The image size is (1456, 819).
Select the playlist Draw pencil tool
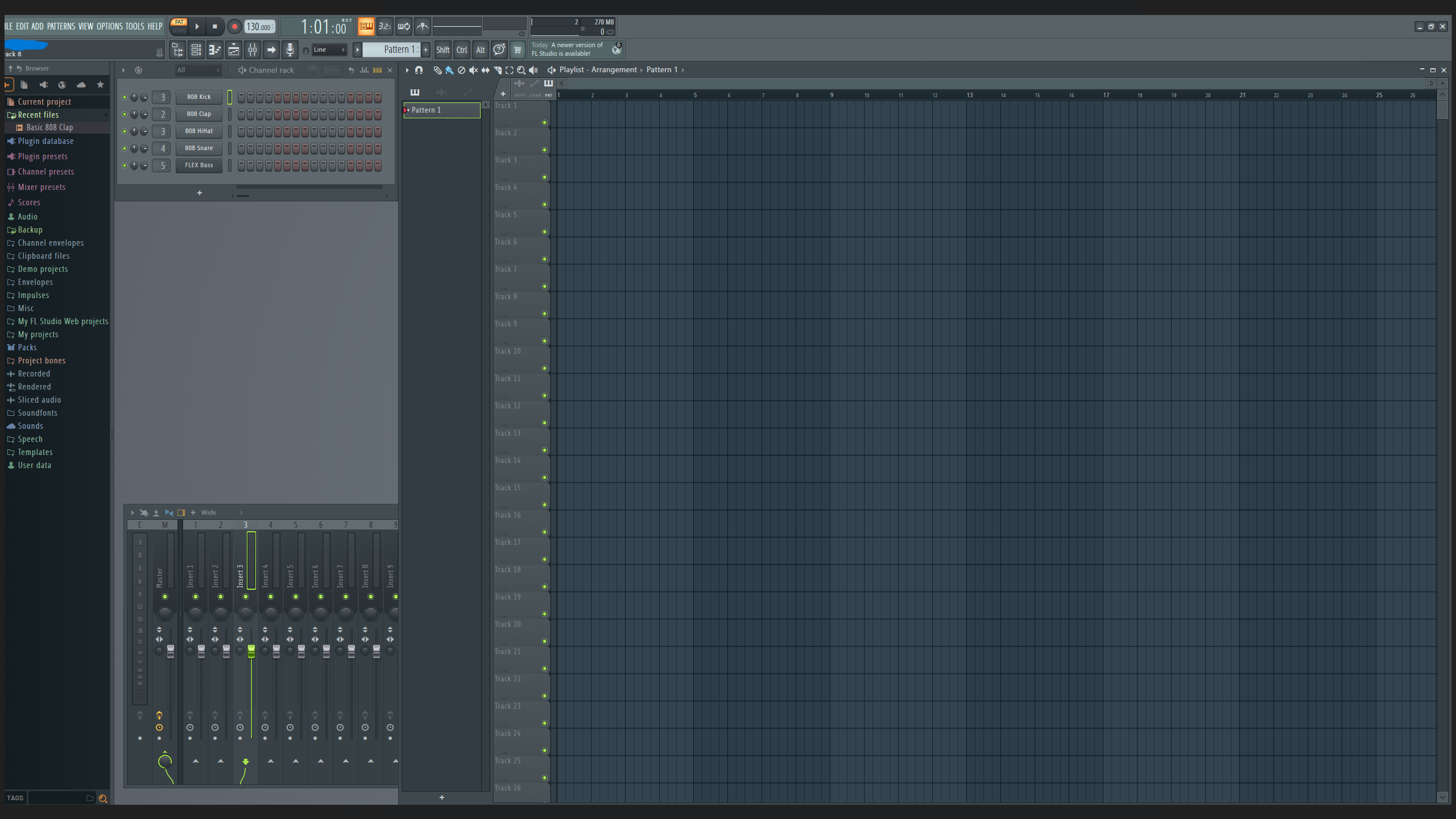click(x=437, y=70)
